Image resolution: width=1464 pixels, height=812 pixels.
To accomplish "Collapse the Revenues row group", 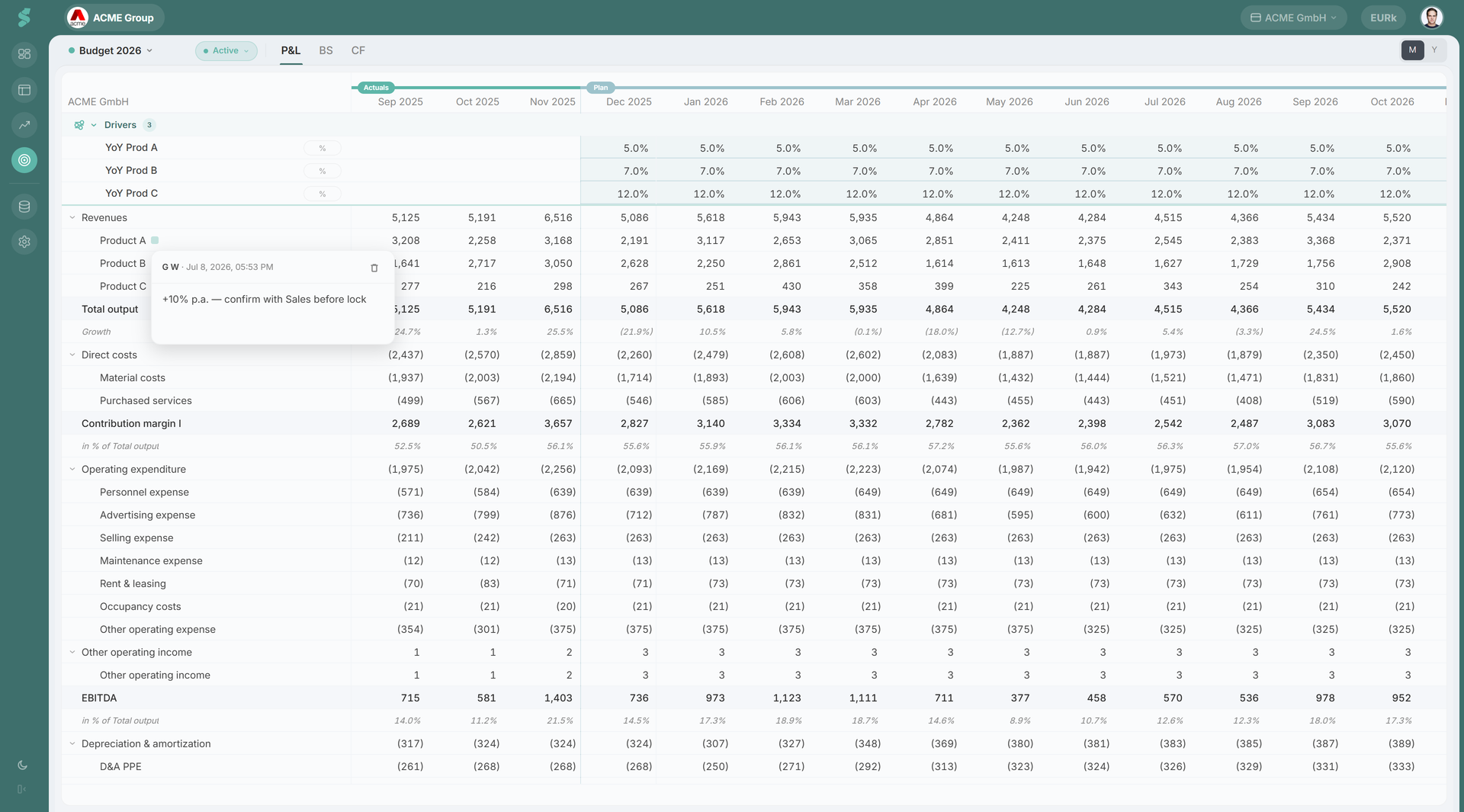I will (72, 217).
